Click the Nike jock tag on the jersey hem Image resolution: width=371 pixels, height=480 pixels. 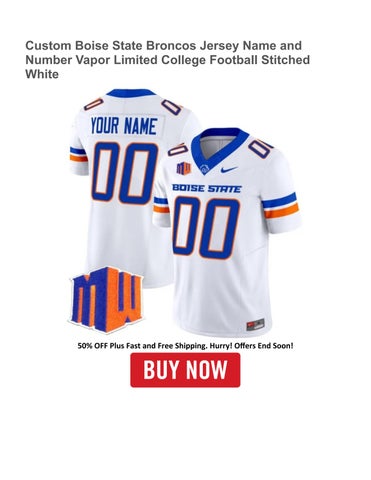point(255,324)
